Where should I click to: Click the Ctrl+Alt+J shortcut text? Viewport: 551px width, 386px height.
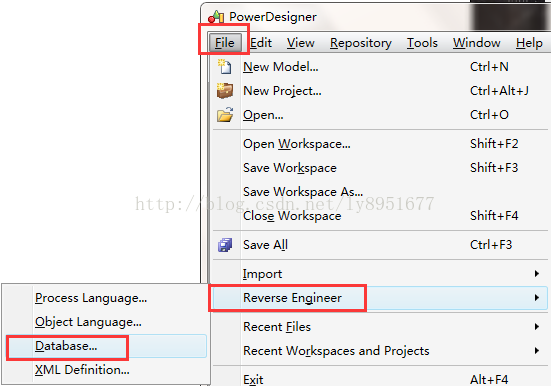pos(499,91)
